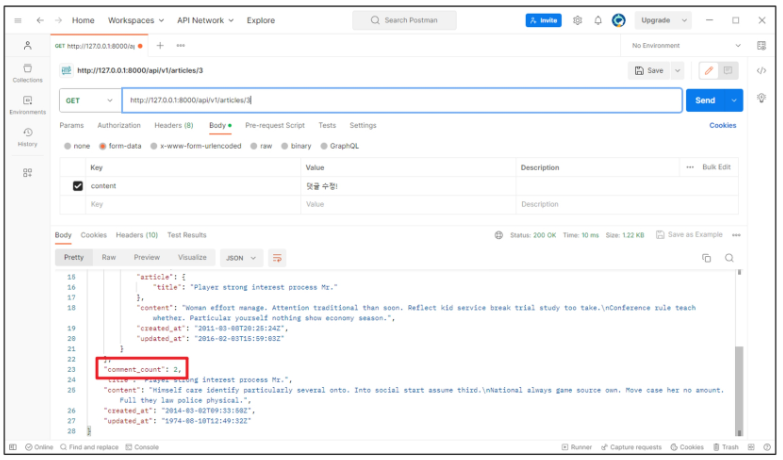The width and height of the screenshot is (783, 460).
Task: Open the network globe icon near Status
Action: coord(498,235)
